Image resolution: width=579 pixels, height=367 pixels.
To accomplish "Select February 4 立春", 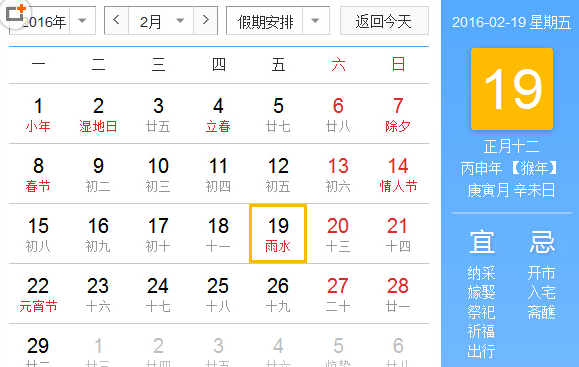I will coord(218,114).
